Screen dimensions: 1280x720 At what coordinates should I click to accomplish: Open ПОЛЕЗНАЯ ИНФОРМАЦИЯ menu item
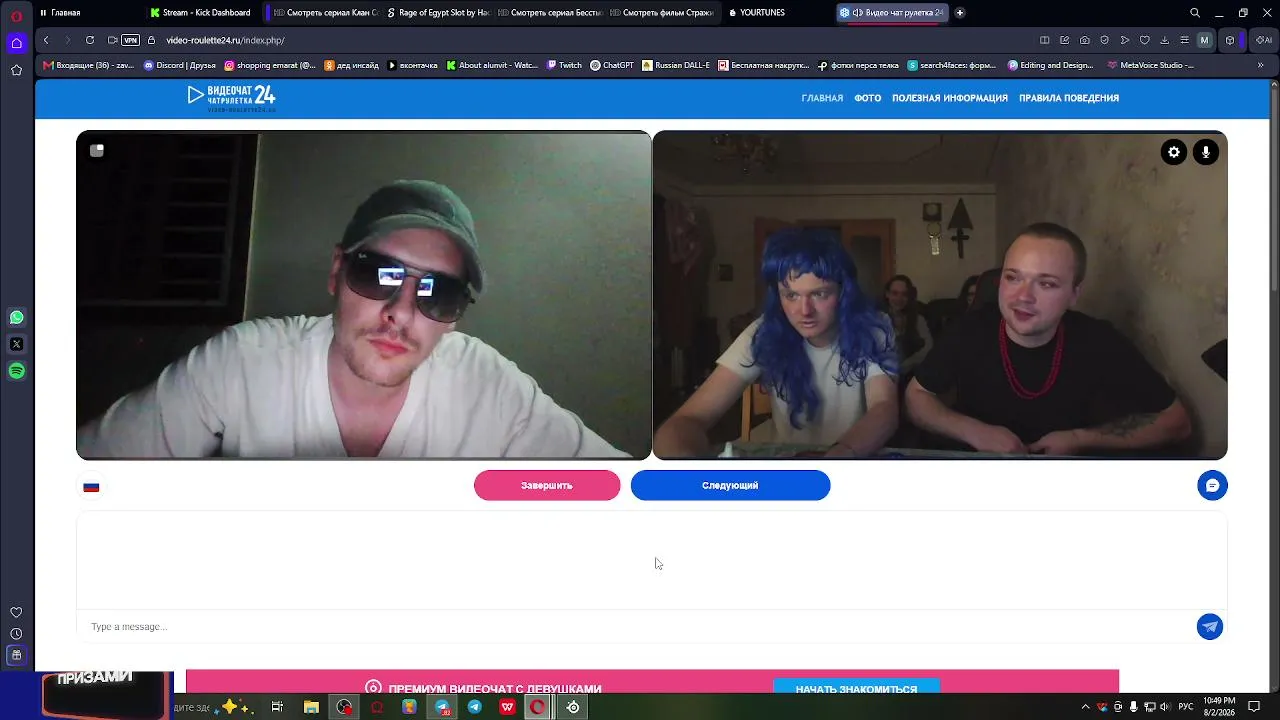(x=950, y=98)
